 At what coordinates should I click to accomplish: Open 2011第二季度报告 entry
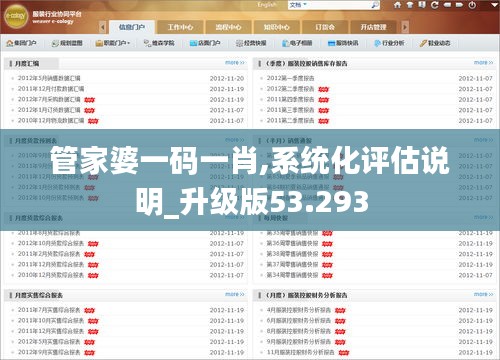click(290, 120)
